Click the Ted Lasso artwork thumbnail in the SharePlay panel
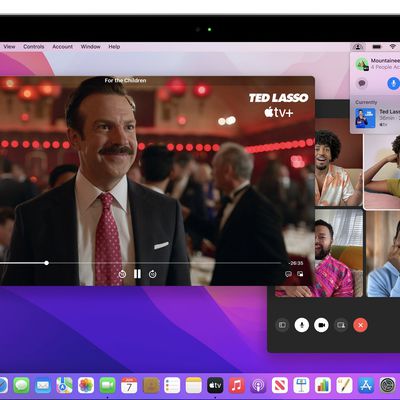Image resolution: width=400 pixels, height=400 pixels. pyautogui.click(x=365, y=118)
